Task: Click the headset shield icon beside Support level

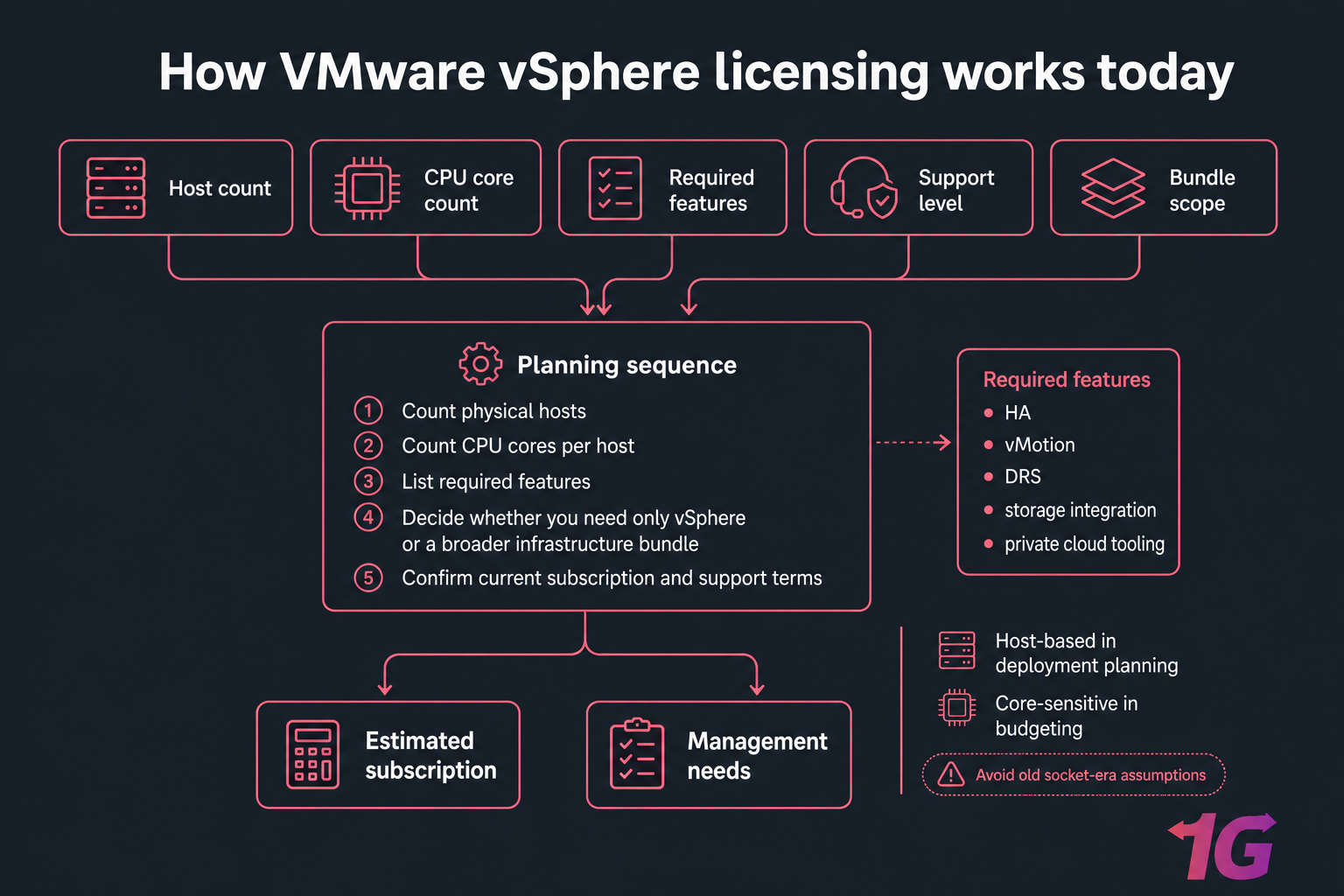Action: pyautogui.click(x=864, y=187)
